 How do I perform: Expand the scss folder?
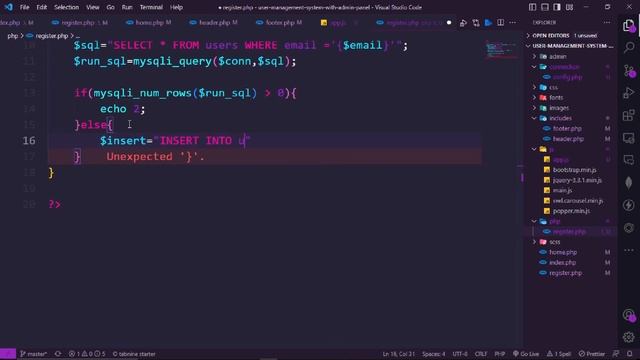(571, 242)
